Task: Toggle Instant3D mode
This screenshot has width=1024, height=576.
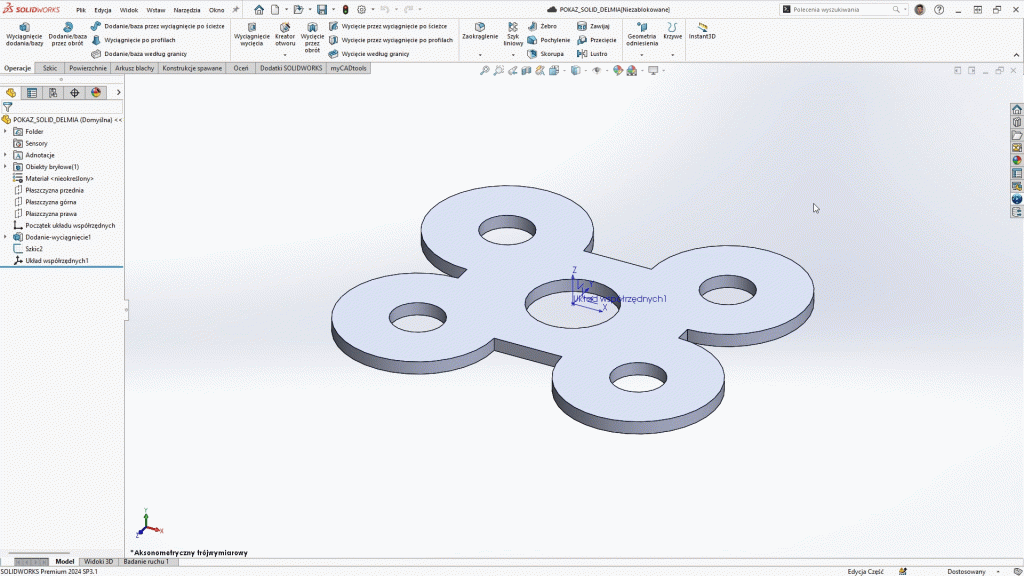Action: (702, 31)
